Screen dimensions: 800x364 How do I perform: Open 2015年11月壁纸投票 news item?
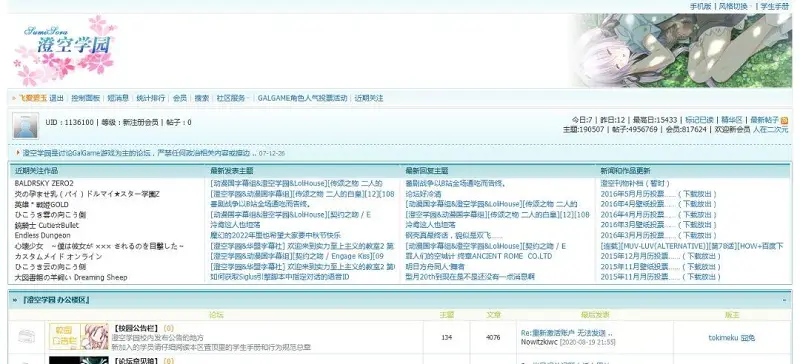click(x=661, y=266)
